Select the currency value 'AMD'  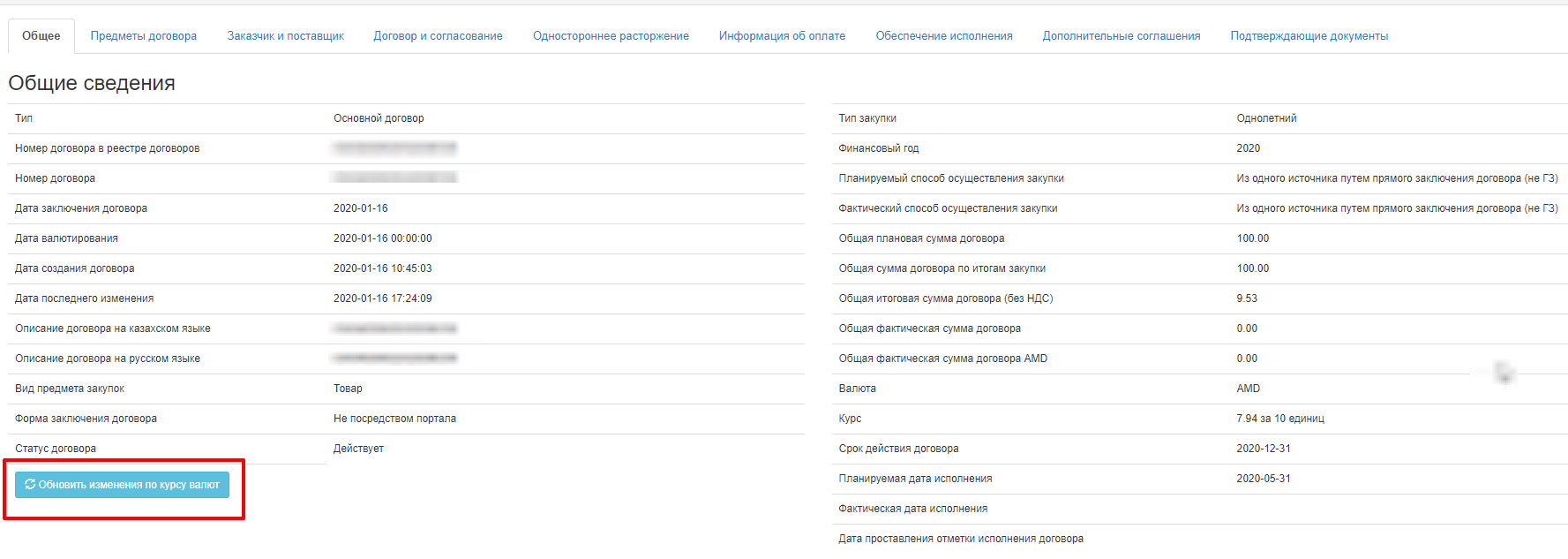pyautogui.click(x=1248, y=389)
